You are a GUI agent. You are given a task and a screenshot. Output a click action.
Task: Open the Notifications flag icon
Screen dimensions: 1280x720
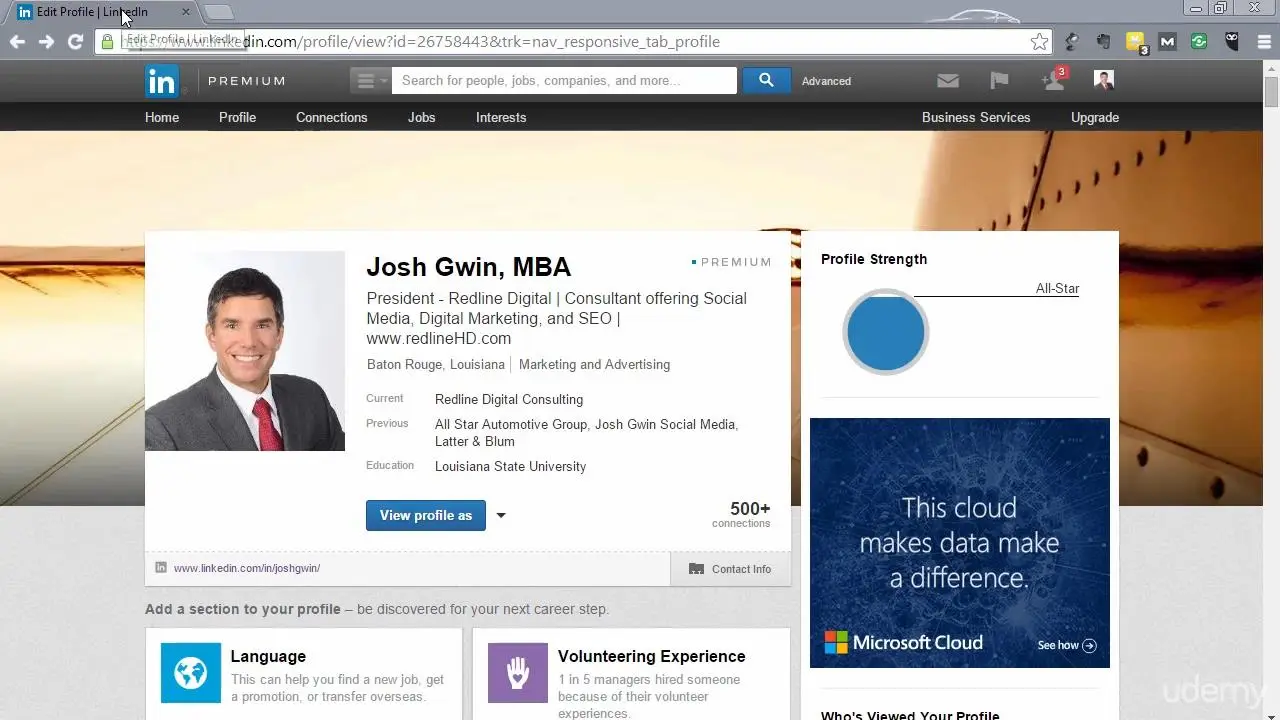[999, 81]
